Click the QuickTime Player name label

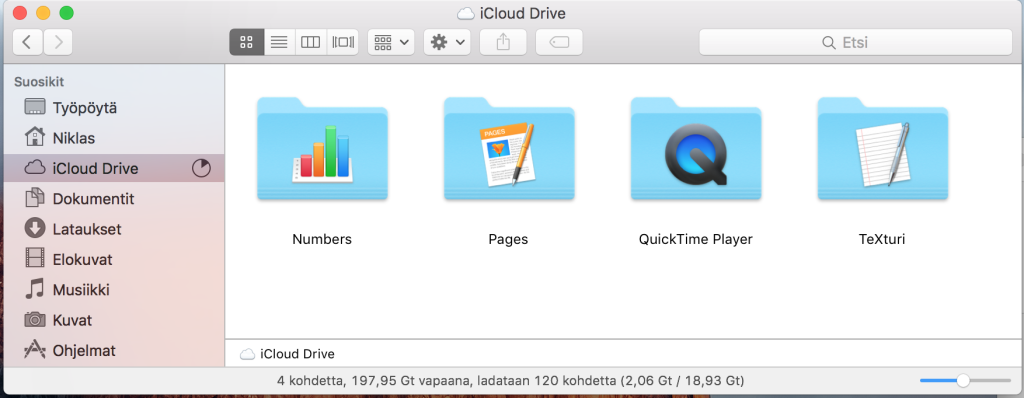click(696, 239)
